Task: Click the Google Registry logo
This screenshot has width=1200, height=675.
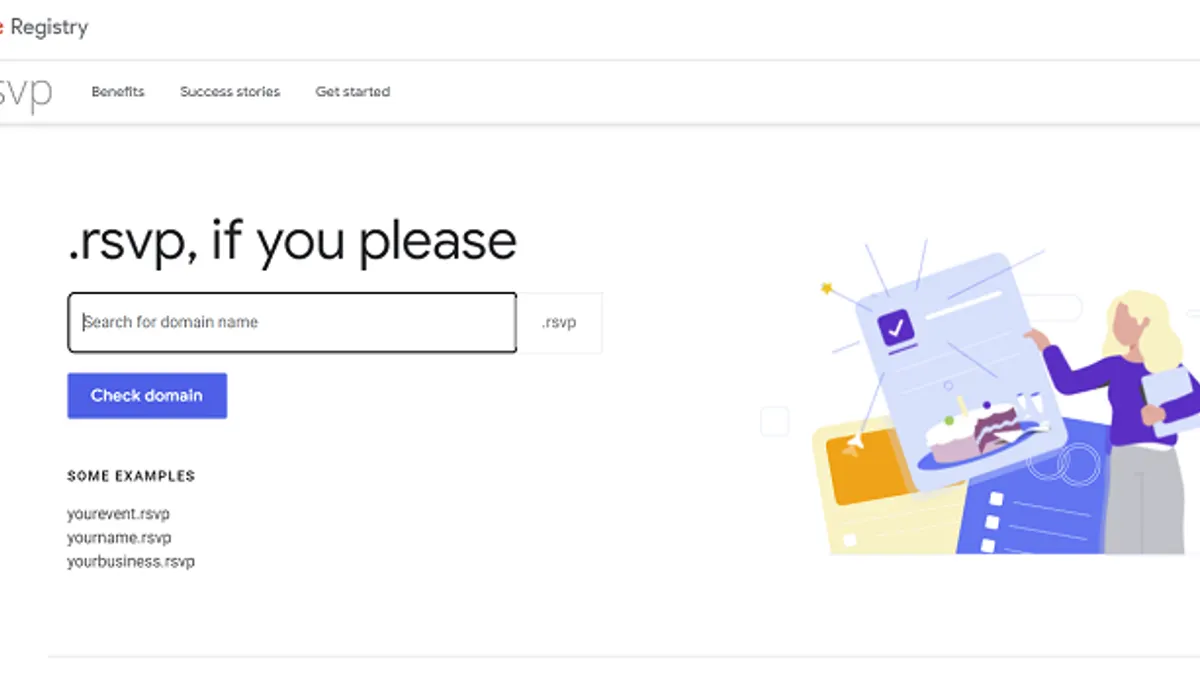Action: coord(44,27)
